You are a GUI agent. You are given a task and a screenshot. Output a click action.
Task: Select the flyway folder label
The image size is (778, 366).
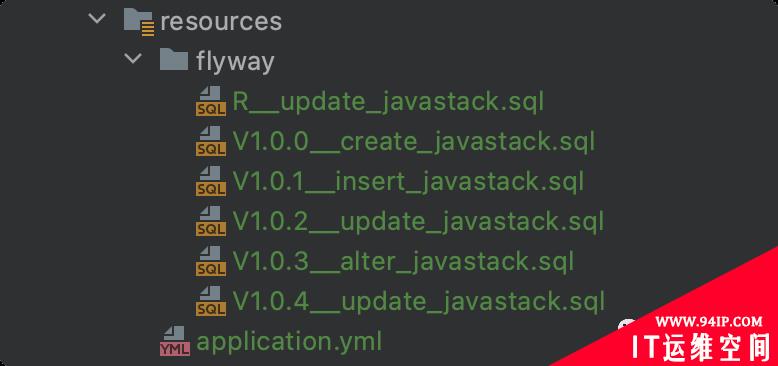pyautogui.click(x=235, y=62)
